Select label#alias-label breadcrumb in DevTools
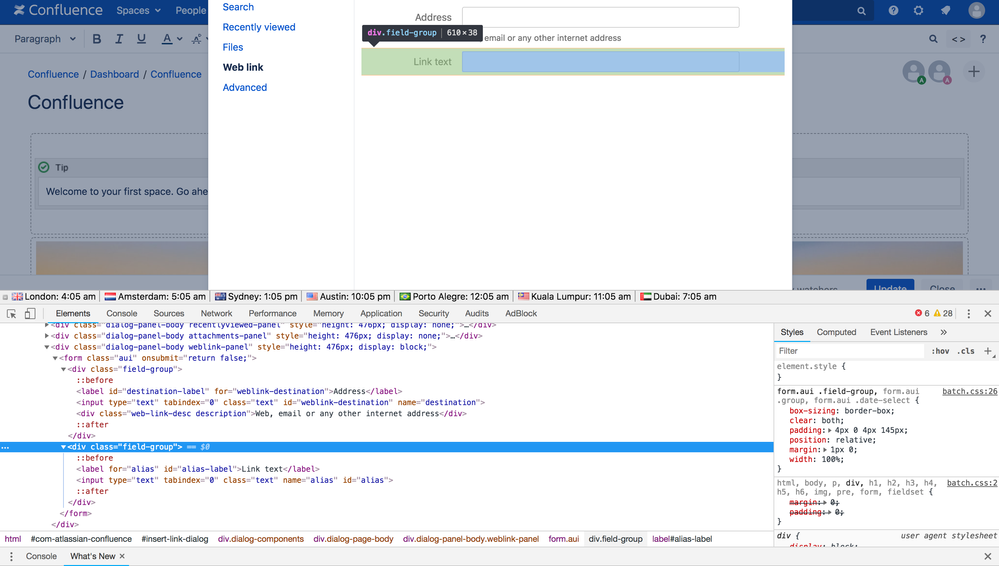 coord(682,539)
